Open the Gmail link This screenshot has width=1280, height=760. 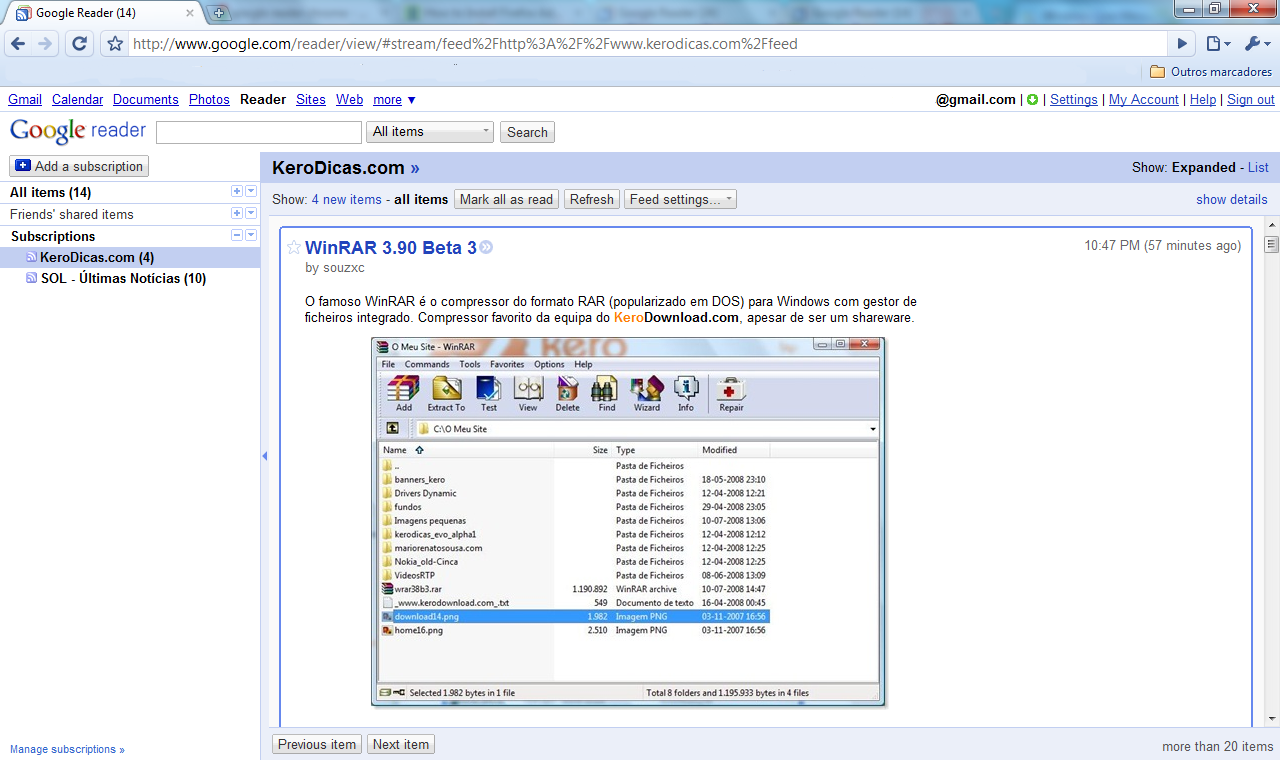(25, 100)
